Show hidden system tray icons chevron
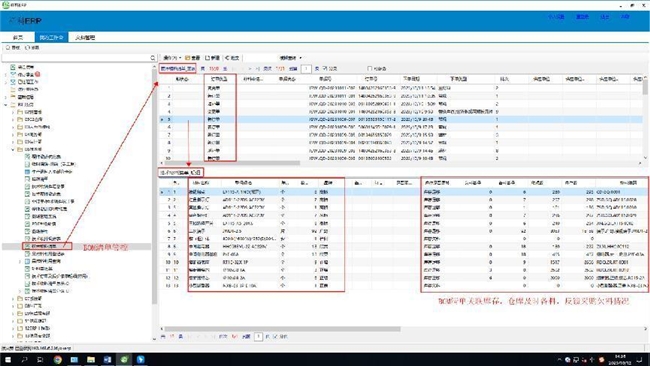The height and width of the screenshot is (366, 650). [x=559, y=359]
